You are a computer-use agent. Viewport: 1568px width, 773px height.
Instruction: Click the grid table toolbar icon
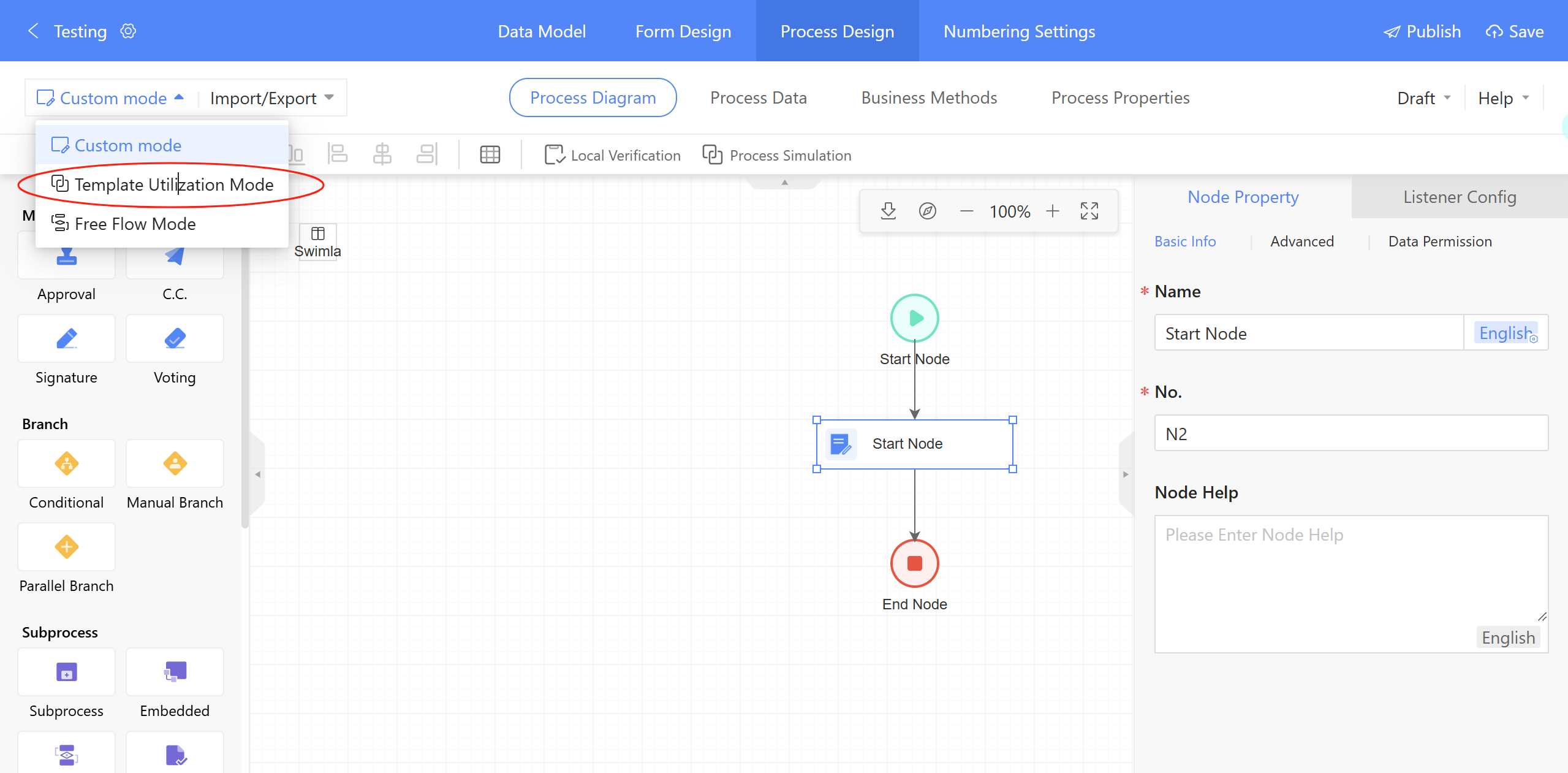[490, 155]
